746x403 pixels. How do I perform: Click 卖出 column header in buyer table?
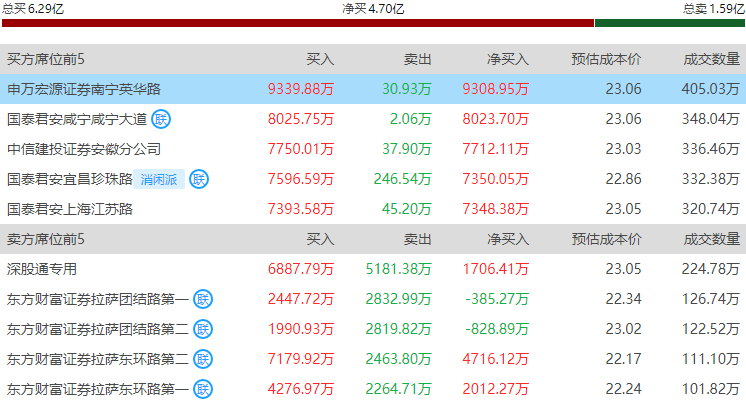pos(417,59)
